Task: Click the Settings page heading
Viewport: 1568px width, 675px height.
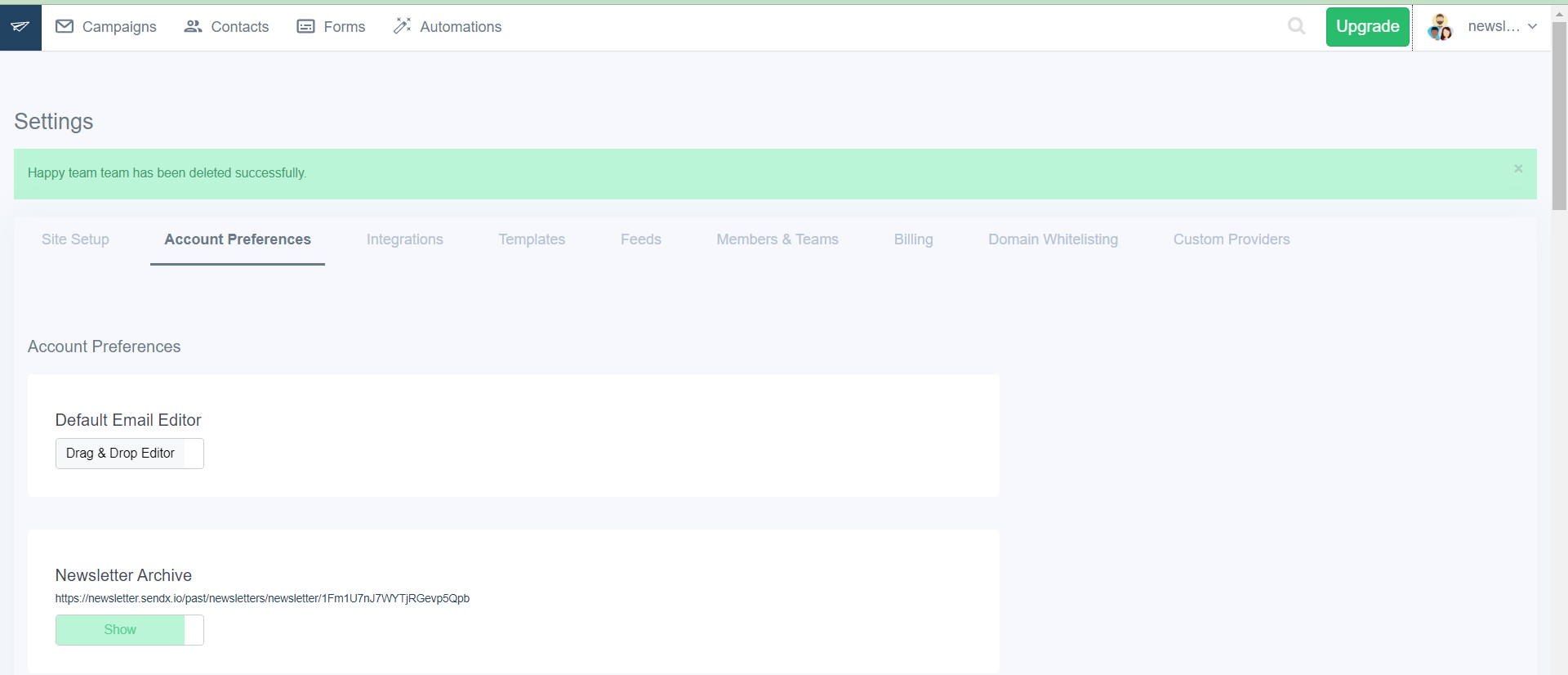Action: point(54,121)
